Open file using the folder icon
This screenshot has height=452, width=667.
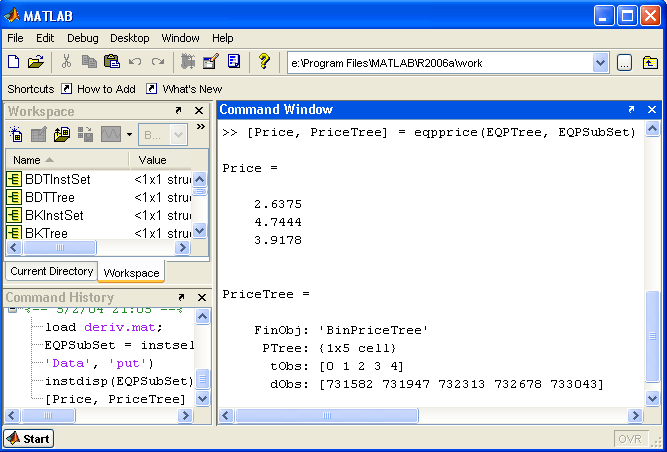coord(36,62)
